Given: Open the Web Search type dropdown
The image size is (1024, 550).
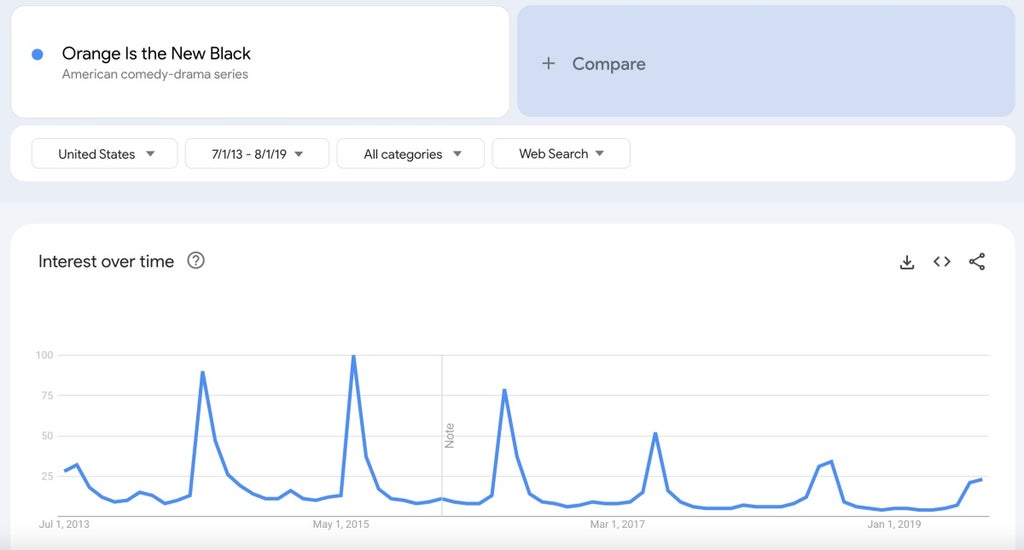Looking at the screenshot, I should (x=561, y=154).
